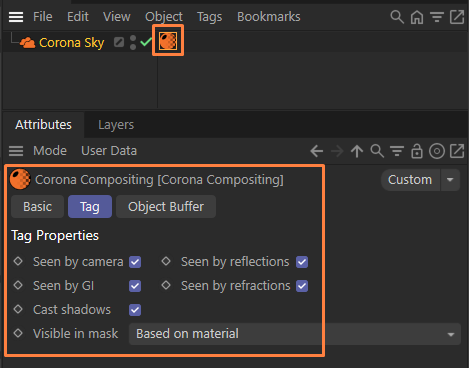469x368 pixels.
Task: Click Cast shadows keyframe diamond
Action: click(18, 309)
